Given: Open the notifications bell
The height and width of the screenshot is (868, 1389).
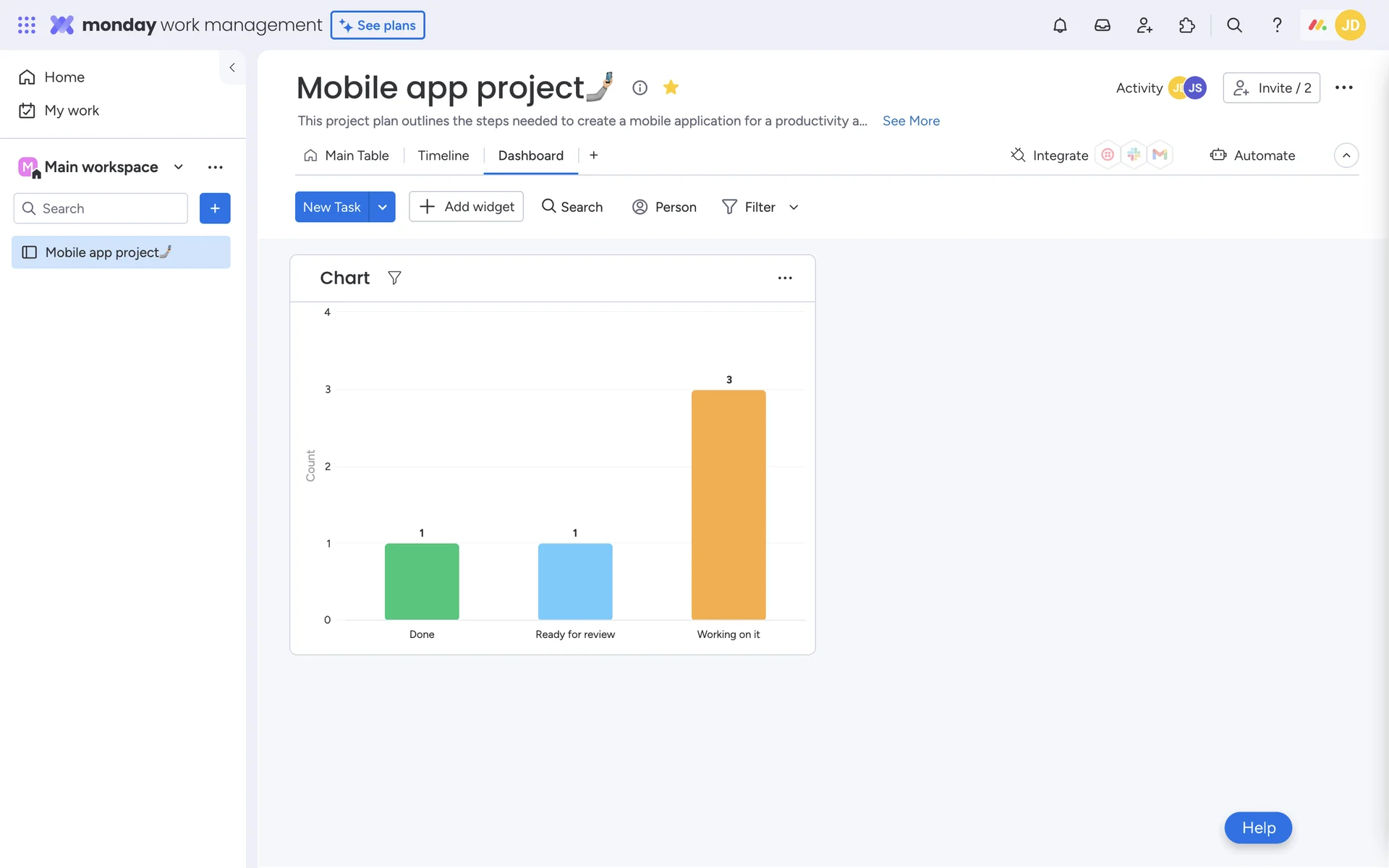Looking at the screenshot, I should tap(1060, 25).
